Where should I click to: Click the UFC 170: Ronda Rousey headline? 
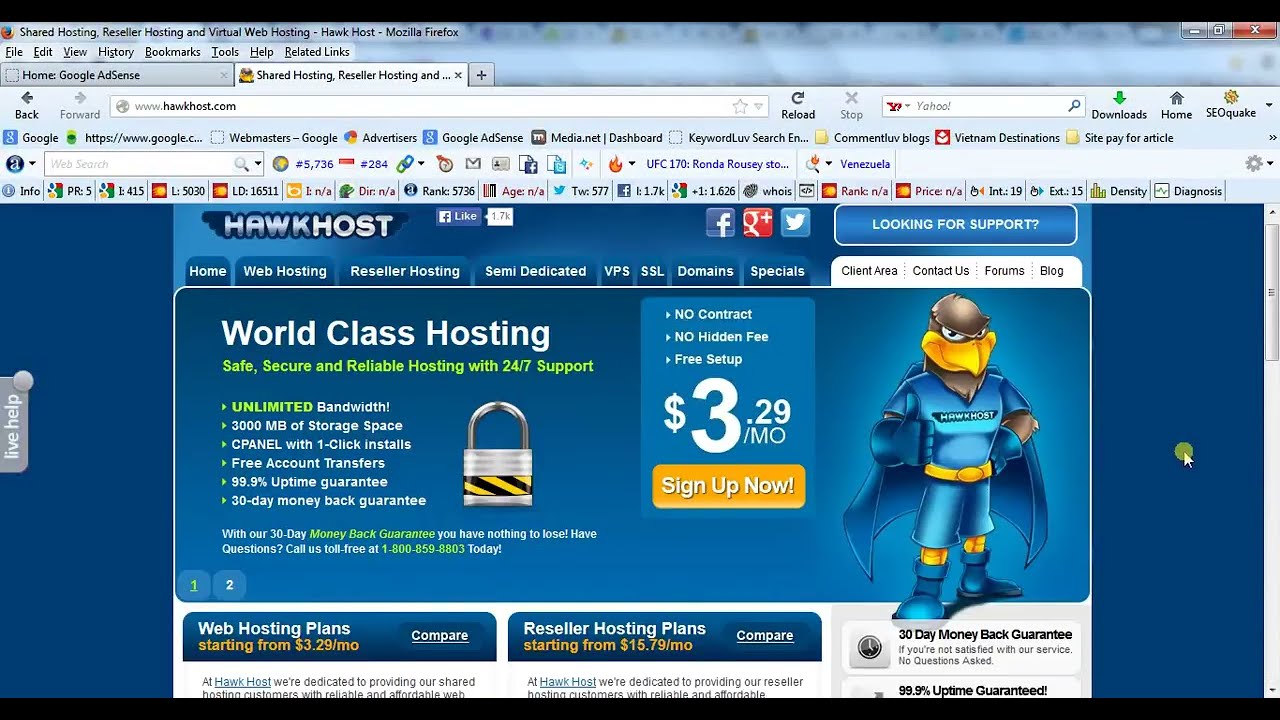(x=718, y=164)
